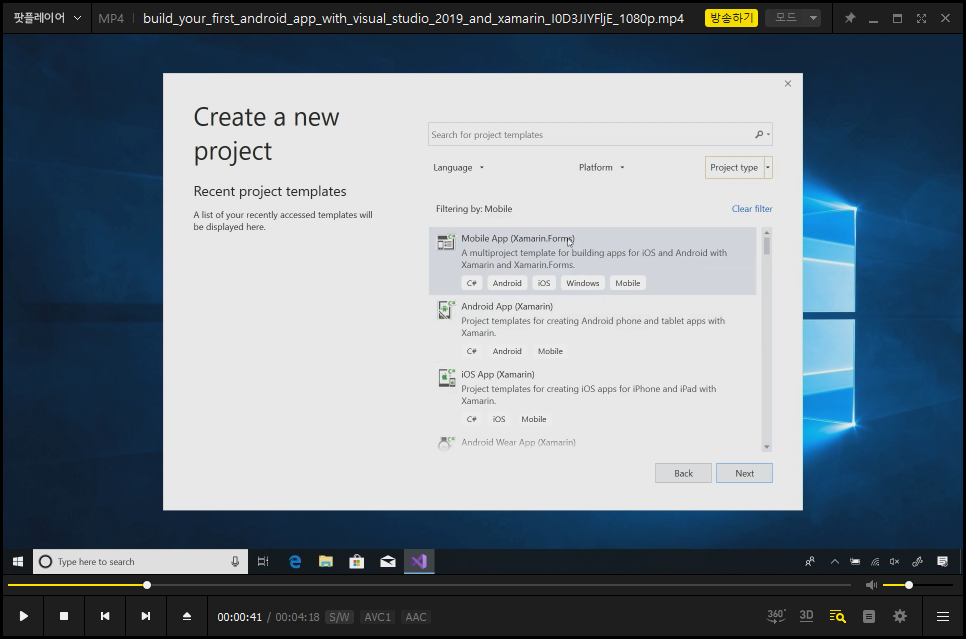Click the eject/open file icon
Viewport: 966px width, 639px height.
187,616
